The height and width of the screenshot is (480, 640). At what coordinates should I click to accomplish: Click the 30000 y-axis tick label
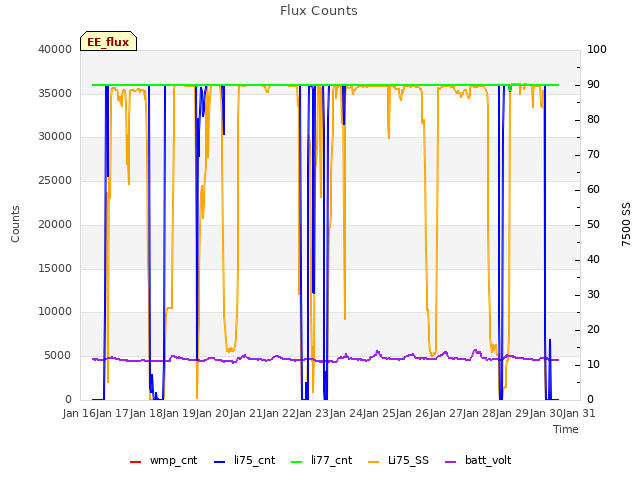[x=55, y=136]
